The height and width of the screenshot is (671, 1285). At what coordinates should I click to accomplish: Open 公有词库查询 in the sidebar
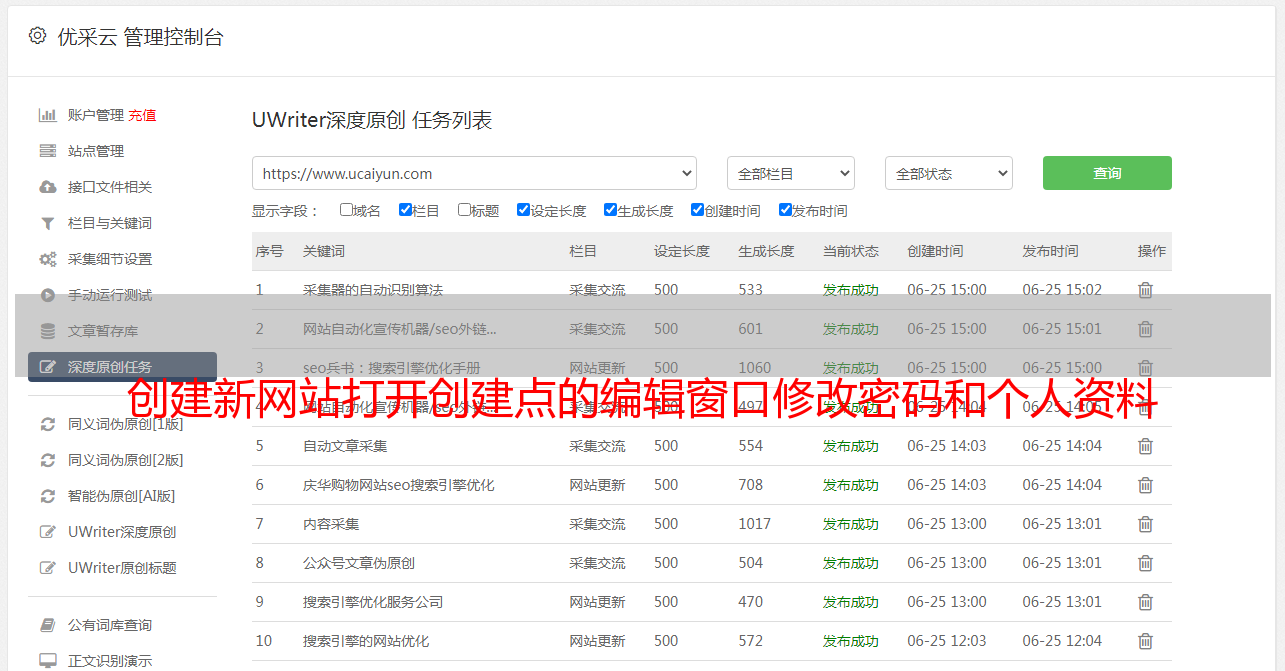110,625
